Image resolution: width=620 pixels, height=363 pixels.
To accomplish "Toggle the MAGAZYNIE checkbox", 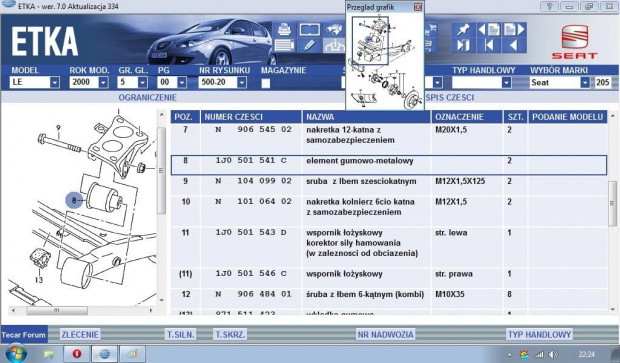I will 266,83.
